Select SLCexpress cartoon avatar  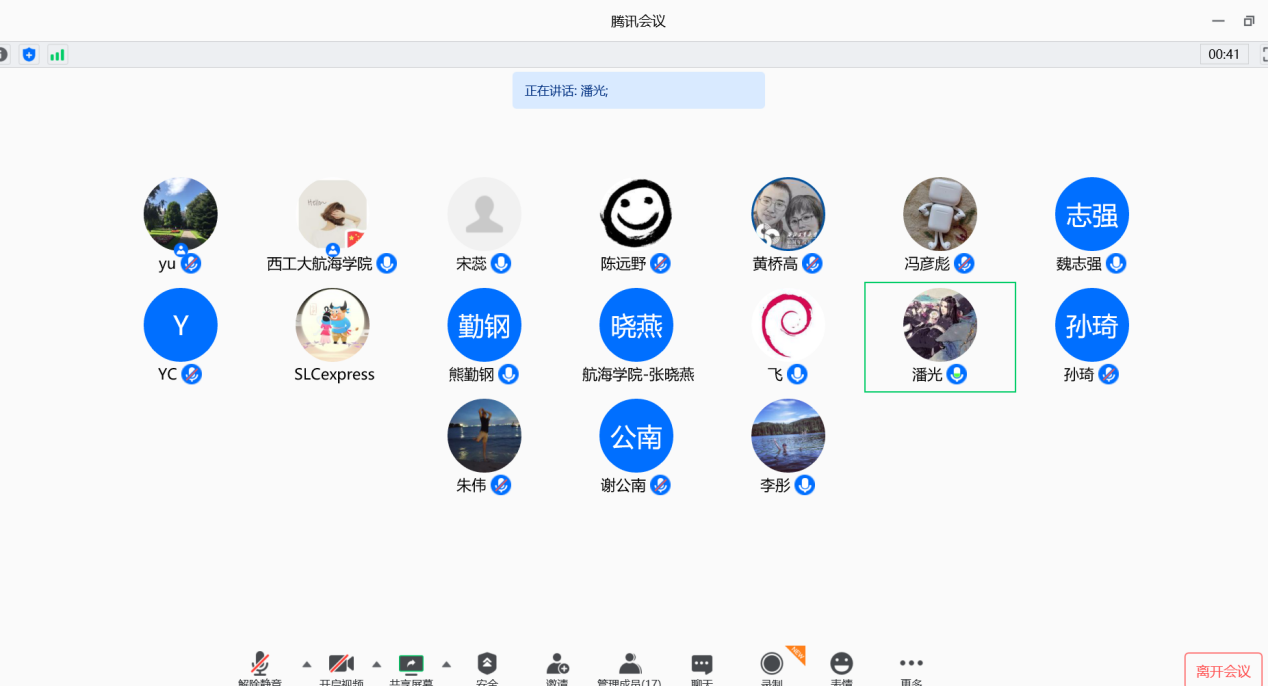333,325
